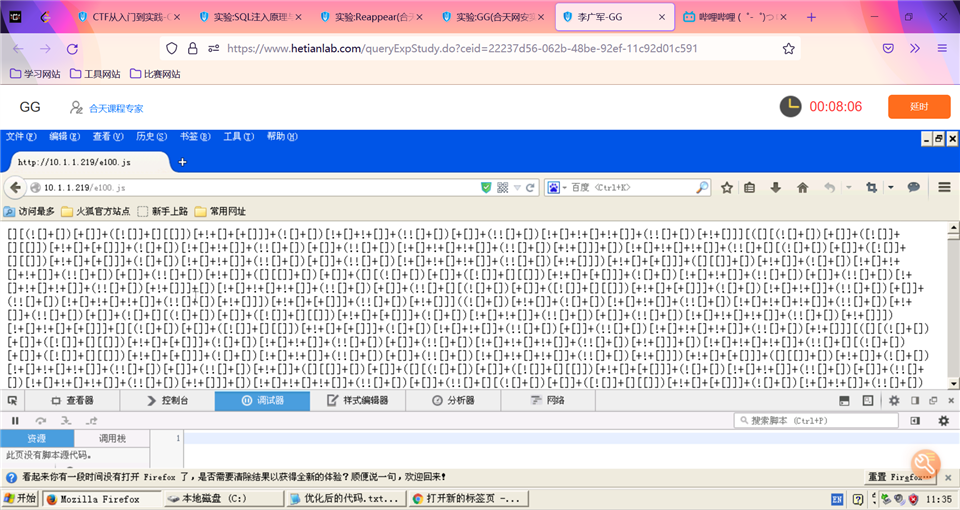Expand the dropdown next to the undo arrow

pos(849,187)
